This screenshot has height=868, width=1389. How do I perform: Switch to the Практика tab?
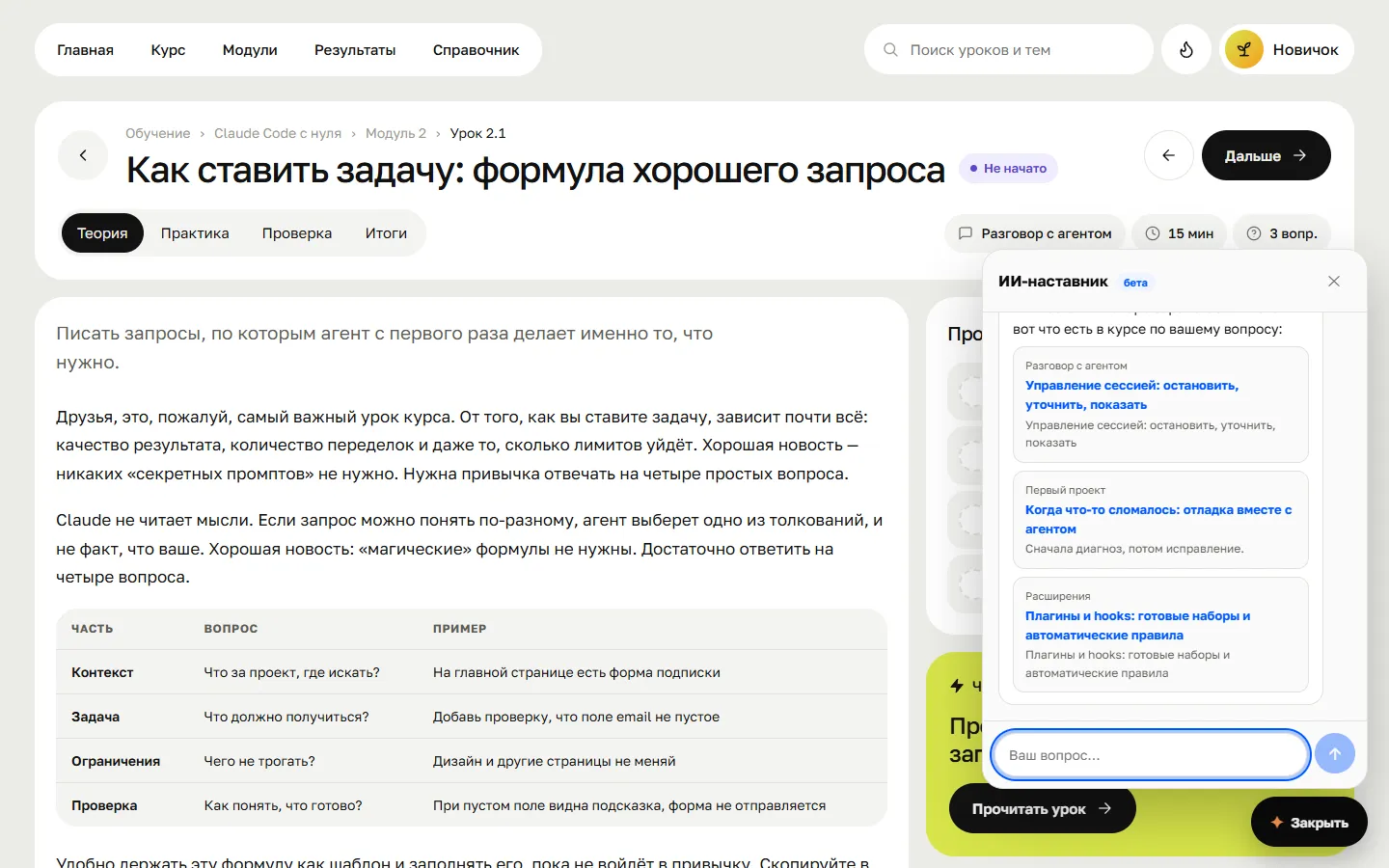195,233
